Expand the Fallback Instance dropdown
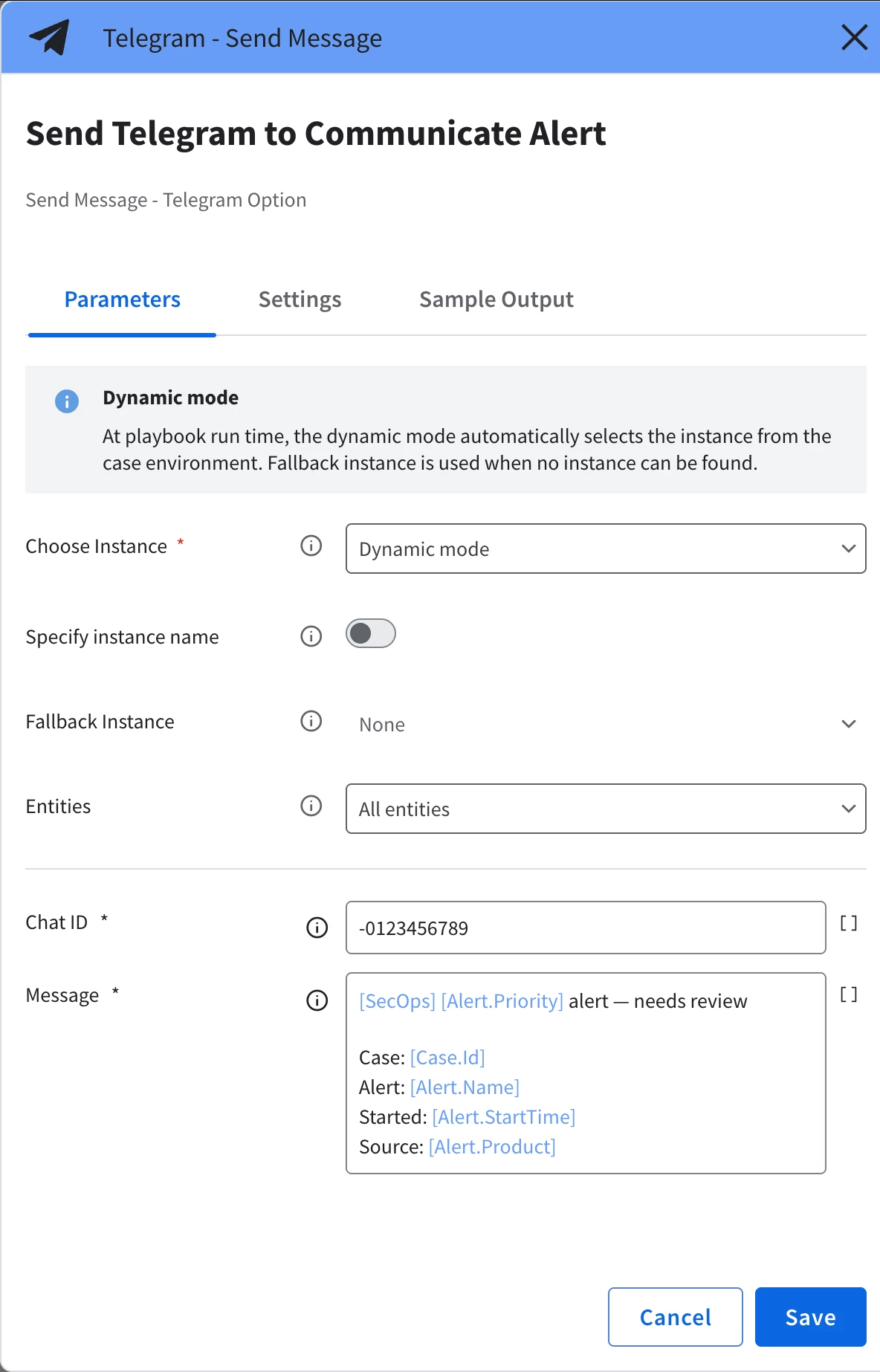This screenshot has height=1372, width=880. (606, 724)
